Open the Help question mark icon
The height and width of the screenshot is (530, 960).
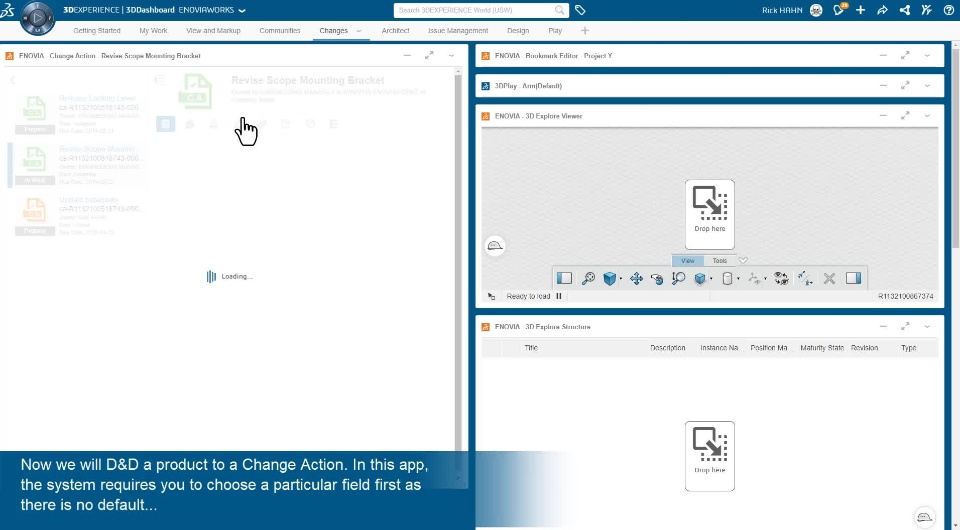point(948,10)
